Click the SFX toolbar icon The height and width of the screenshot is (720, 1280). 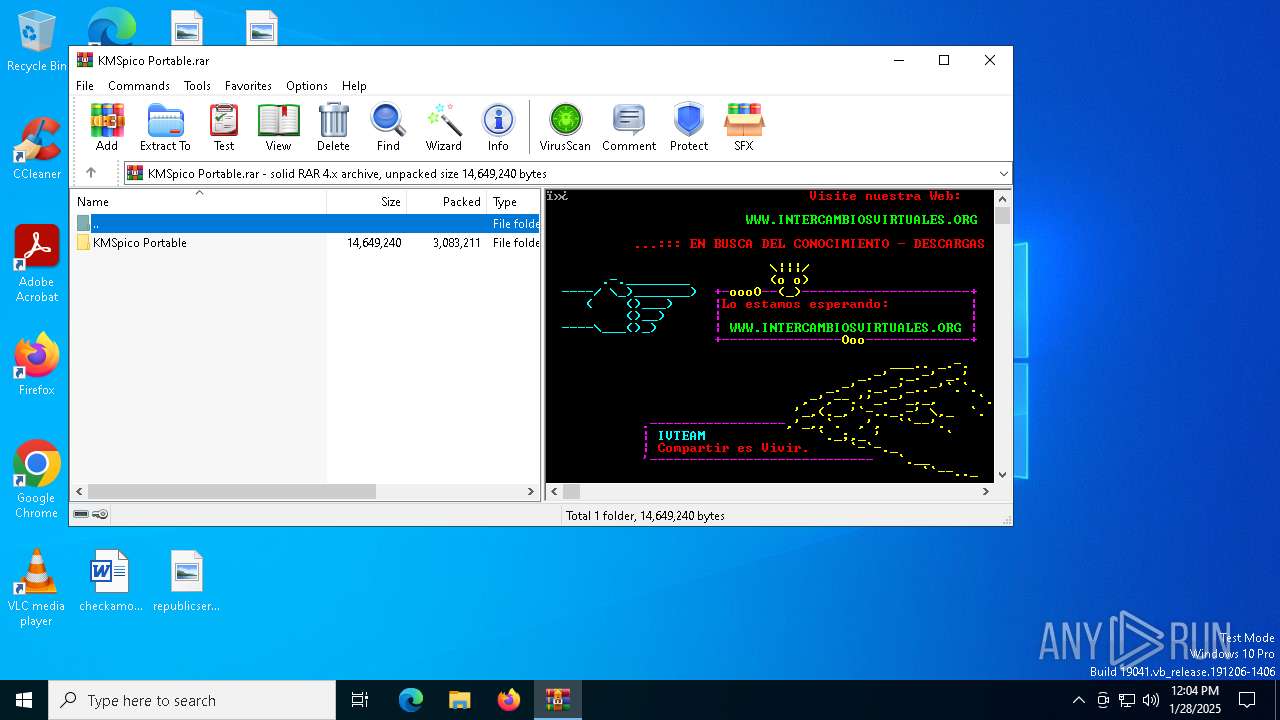[x=744, y=127]
